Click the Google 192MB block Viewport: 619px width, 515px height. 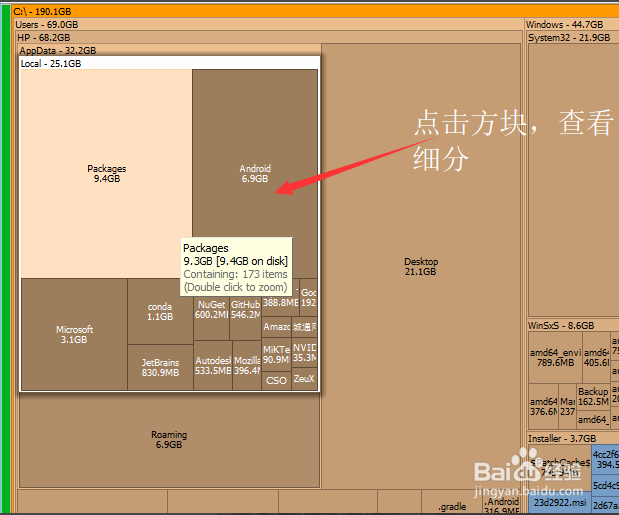308,298
